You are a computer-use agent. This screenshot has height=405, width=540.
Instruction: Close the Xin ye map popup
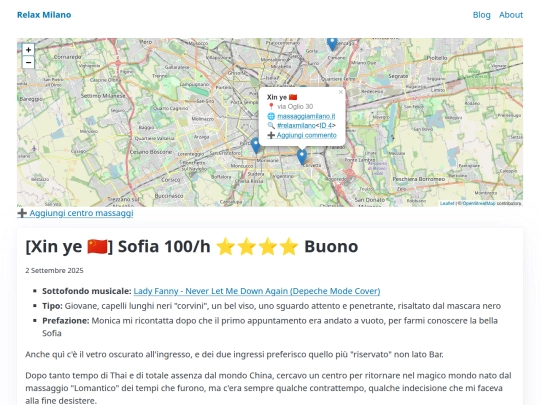tap(341, 92)
